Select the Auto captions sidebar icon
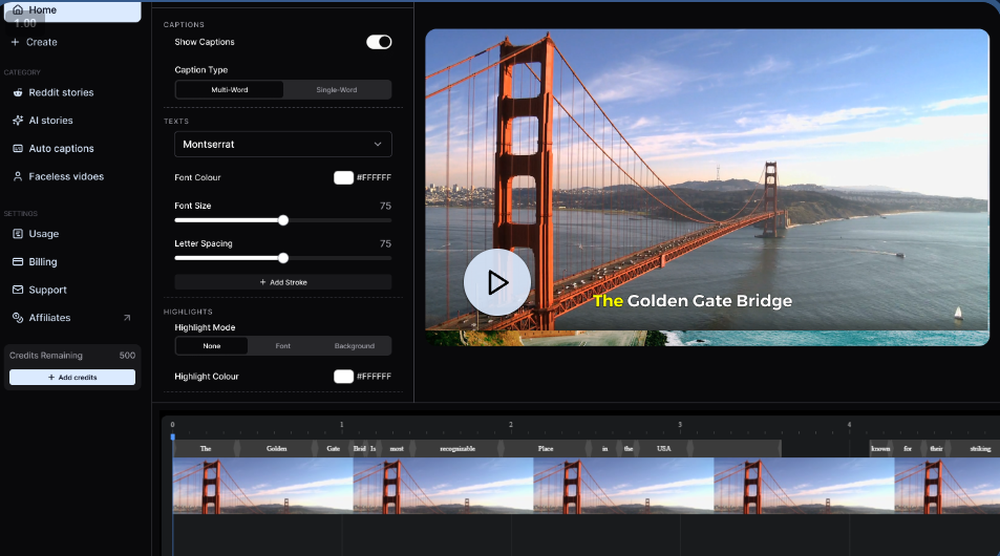 pyautogui.click(x=18, y=149)
